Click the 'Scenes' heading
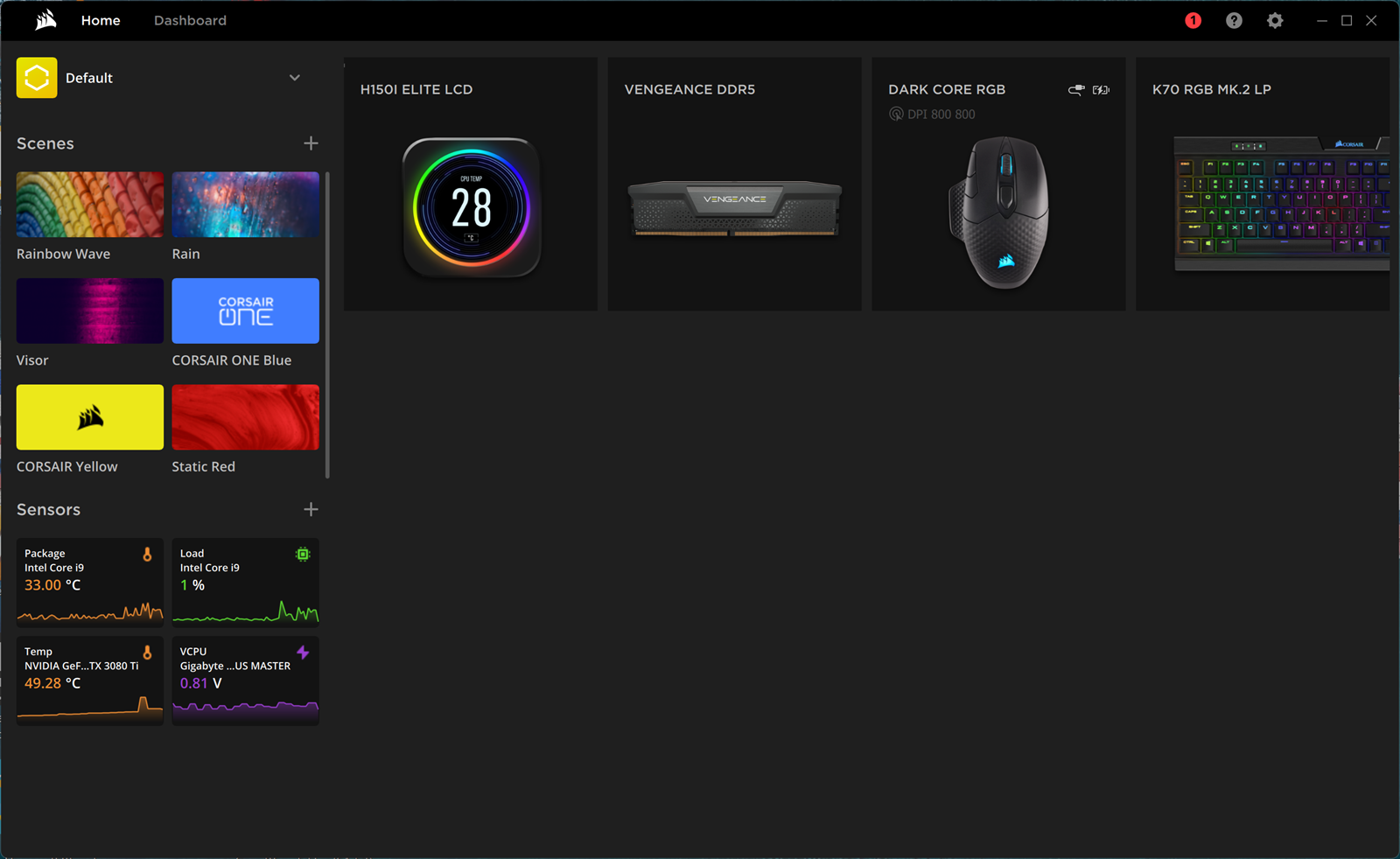Screen dimensions: 1400x859 pos(45,143)
